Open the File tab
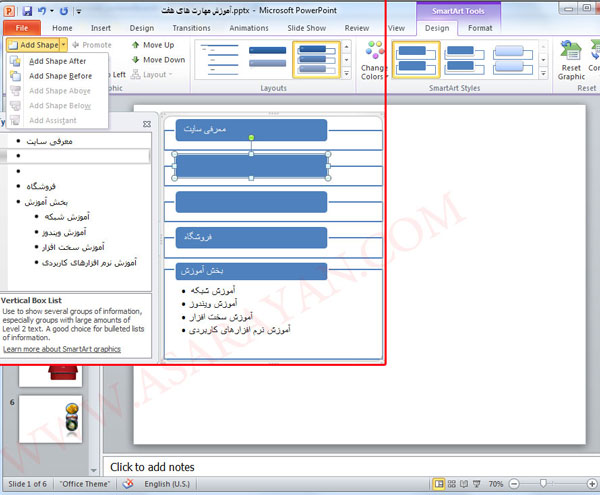Viewport: 600px width, 495px height. (x=22, y=28)
